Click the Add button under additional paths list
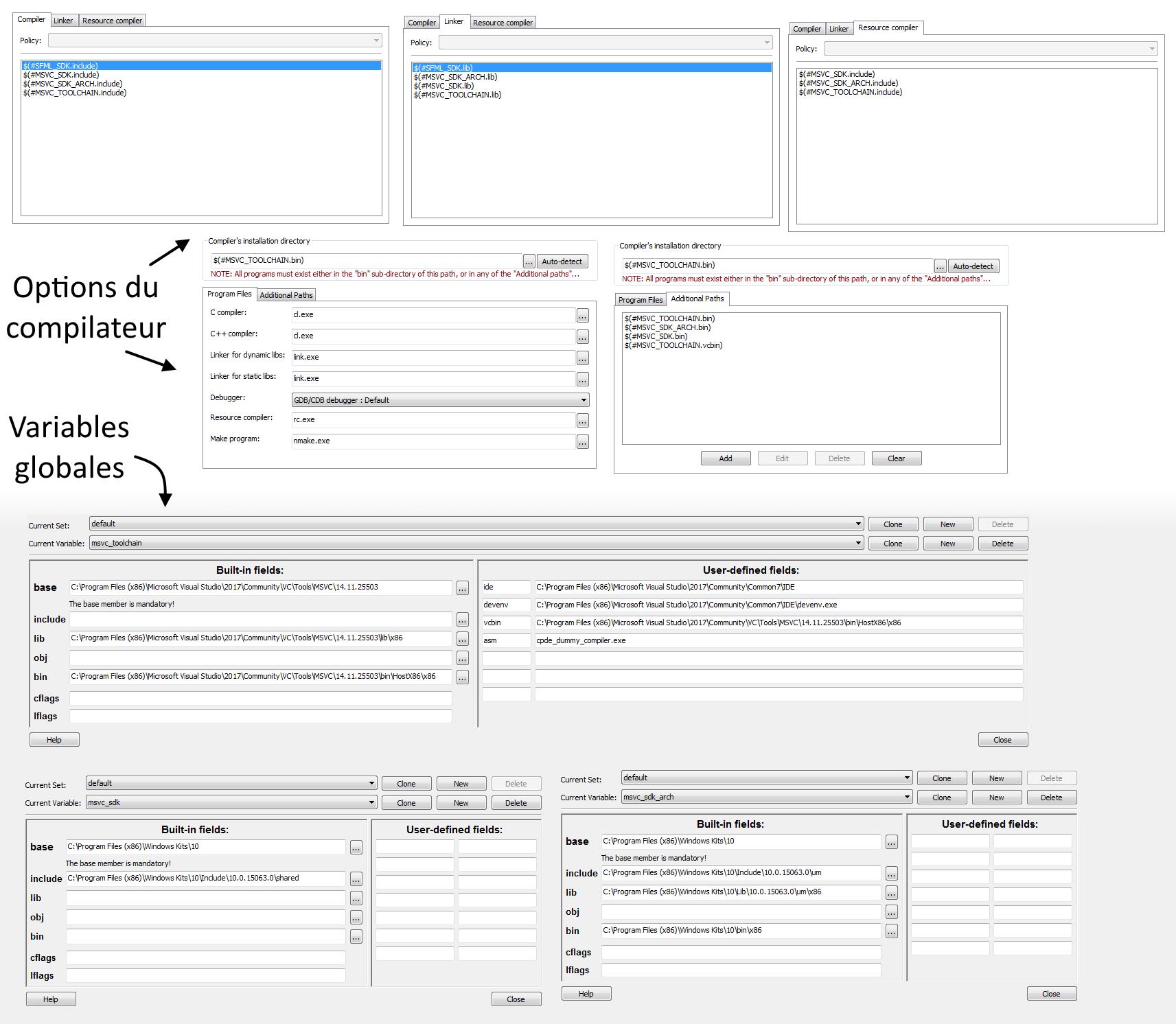1176x1024 pixels. pos(725,458)
